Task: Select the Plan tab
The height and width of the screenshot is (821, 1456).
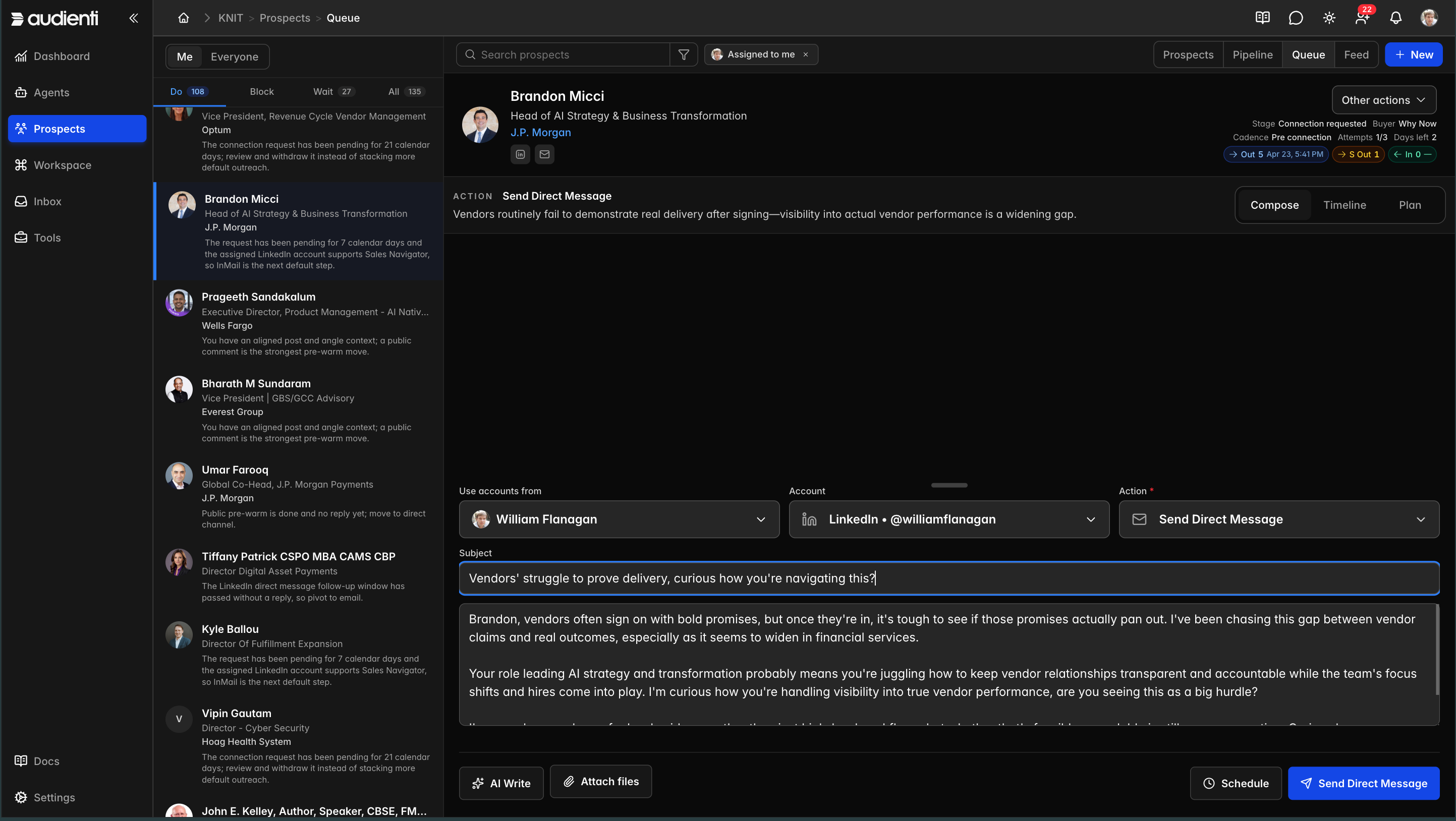Action: pyautogui.click(x=1410, y=205)
